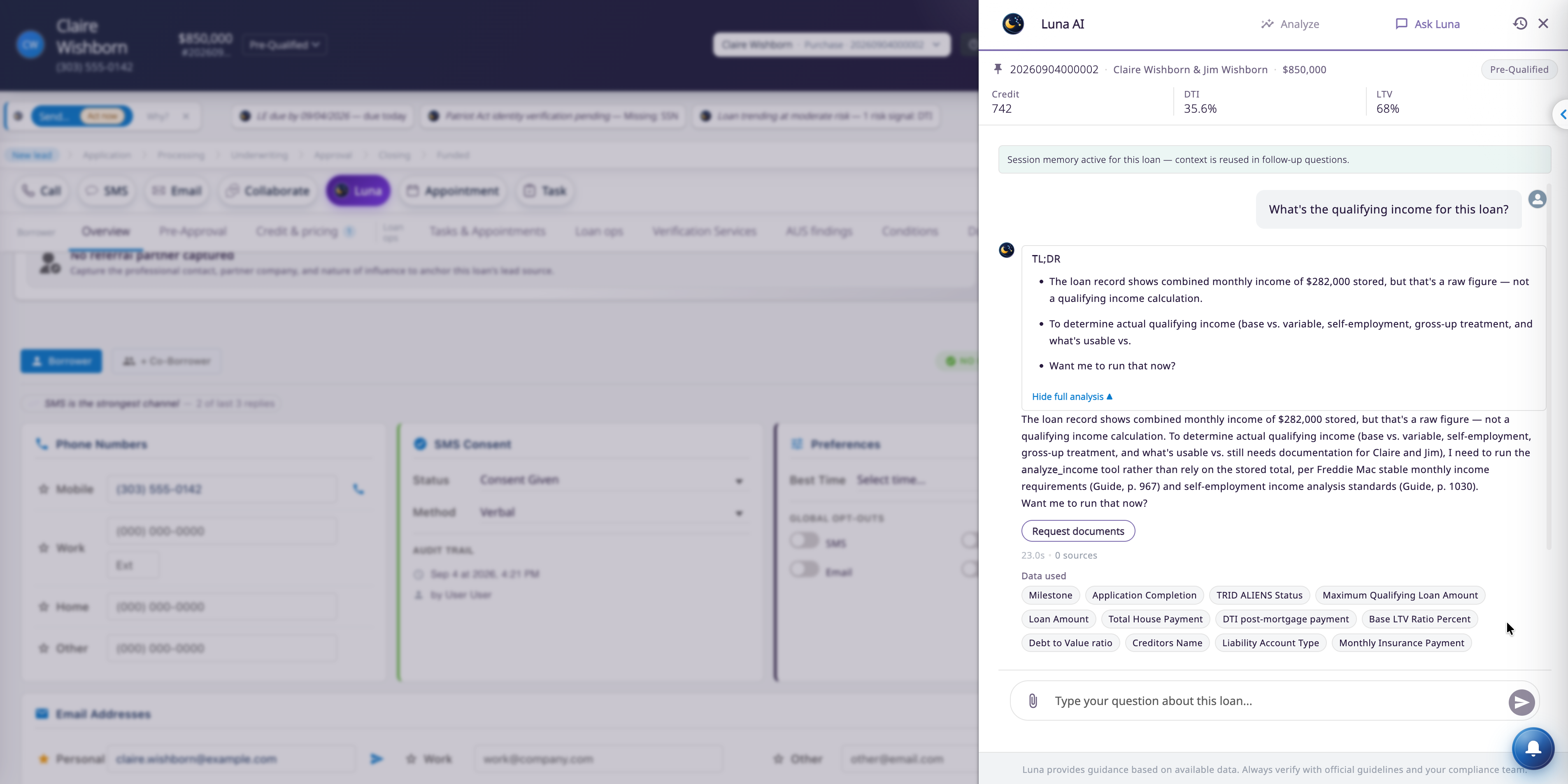
Task: Click the pin icon next to loan number
Action: coord(998,70)
